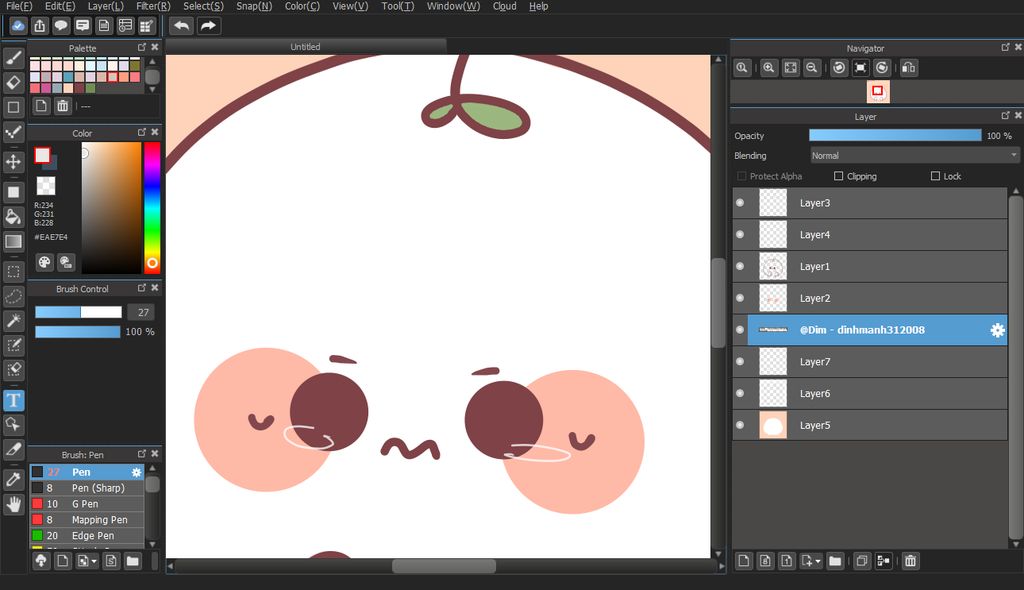1024x590 pixels.
Task: Select the G Pen brush
Action: pos(87,504)
